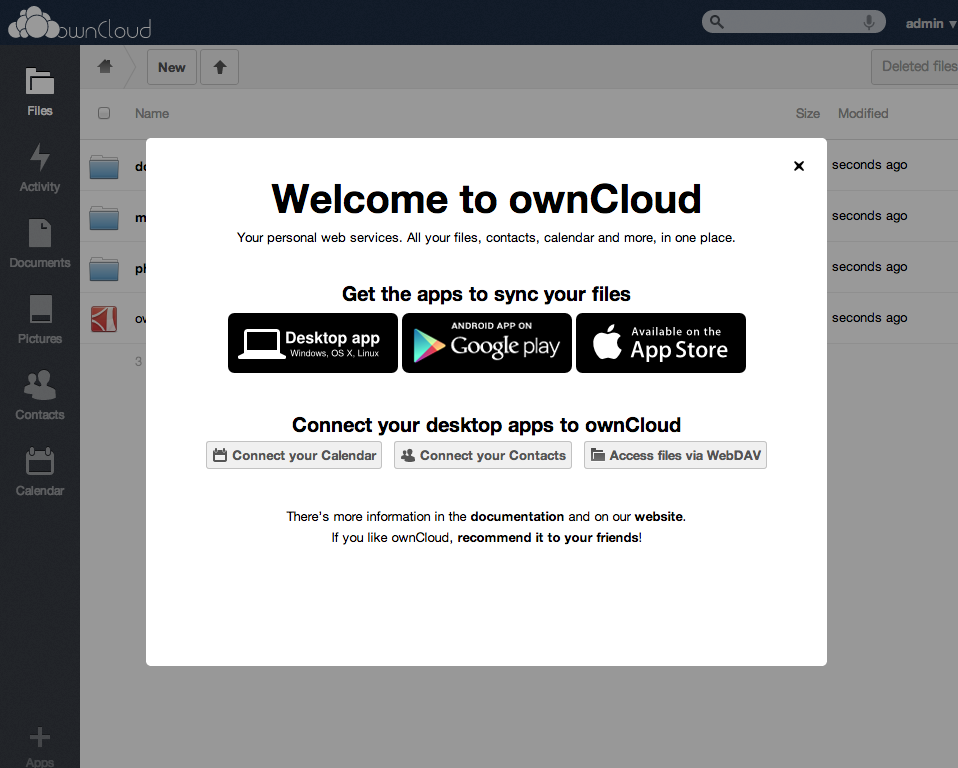Open the website link
The width and height of the screenshot is (958, 768).
(659, 516)
